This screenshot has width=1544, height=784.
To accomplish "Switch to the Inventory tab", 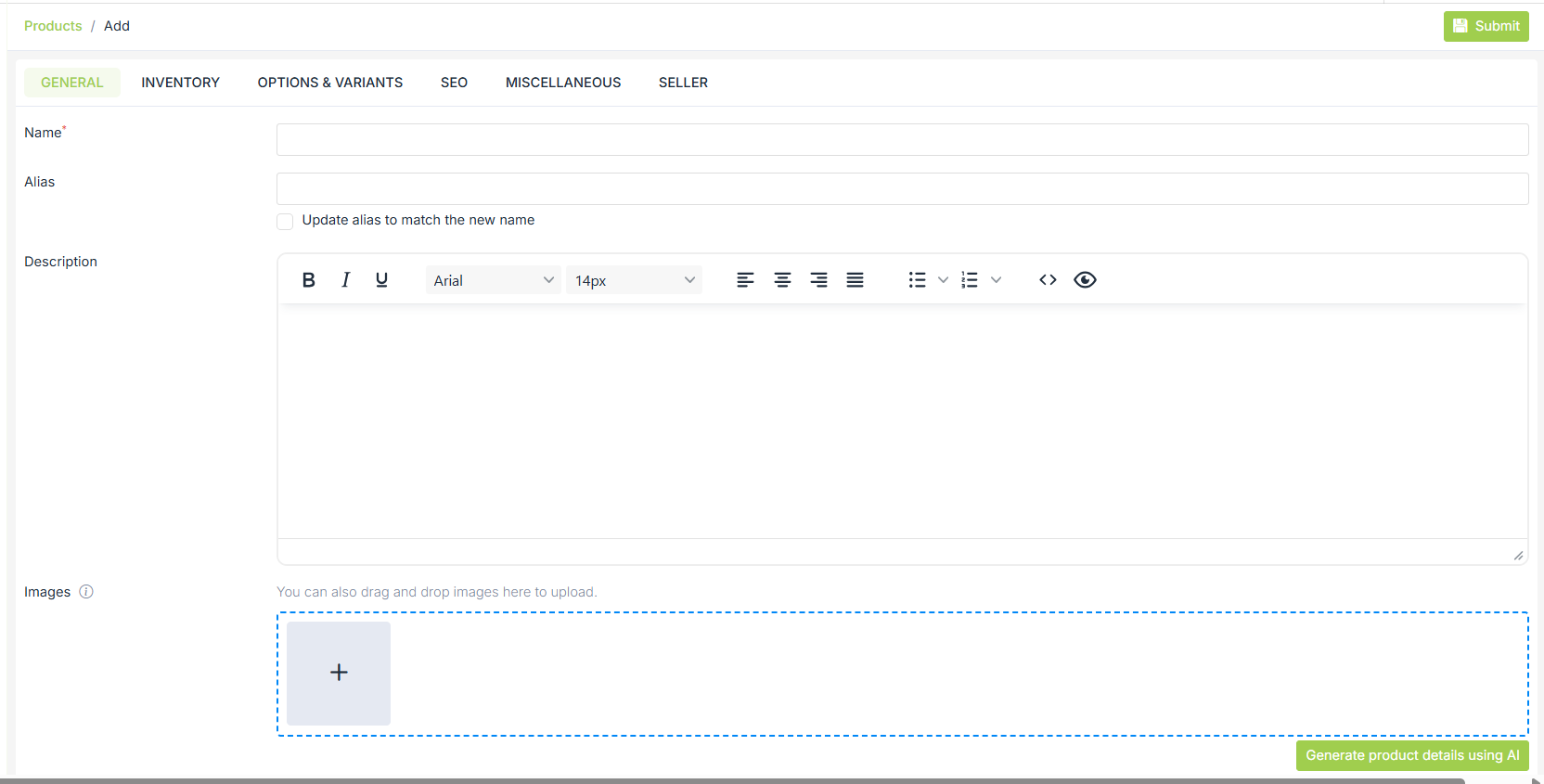I will coord(180,83).
